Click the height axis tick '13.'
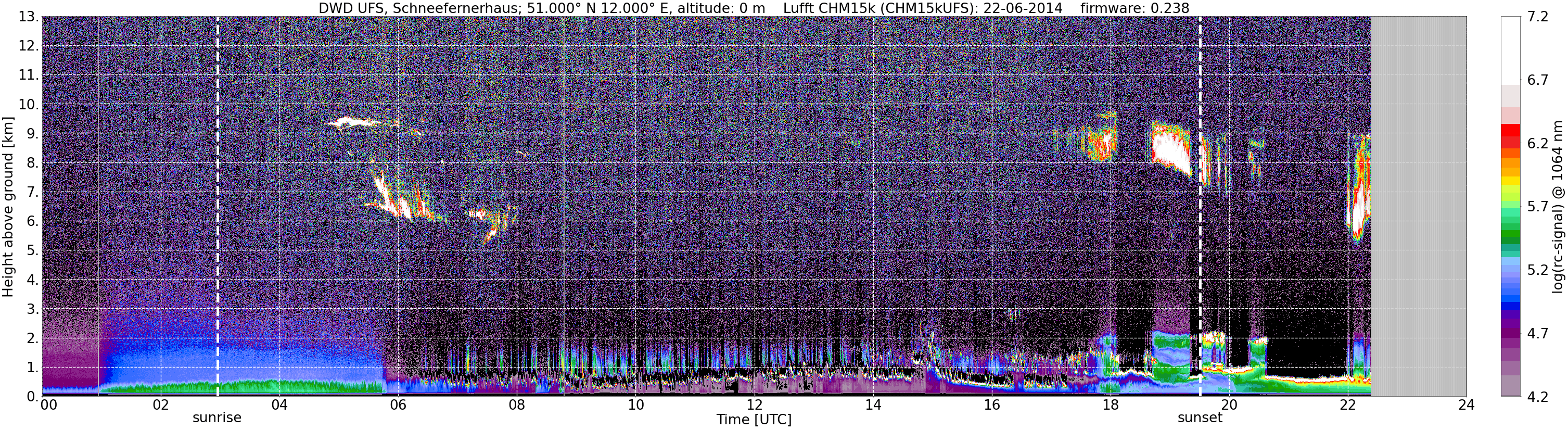Viewport: 1568px width, 430px height. pyautogui.click(x=29, y=17)
